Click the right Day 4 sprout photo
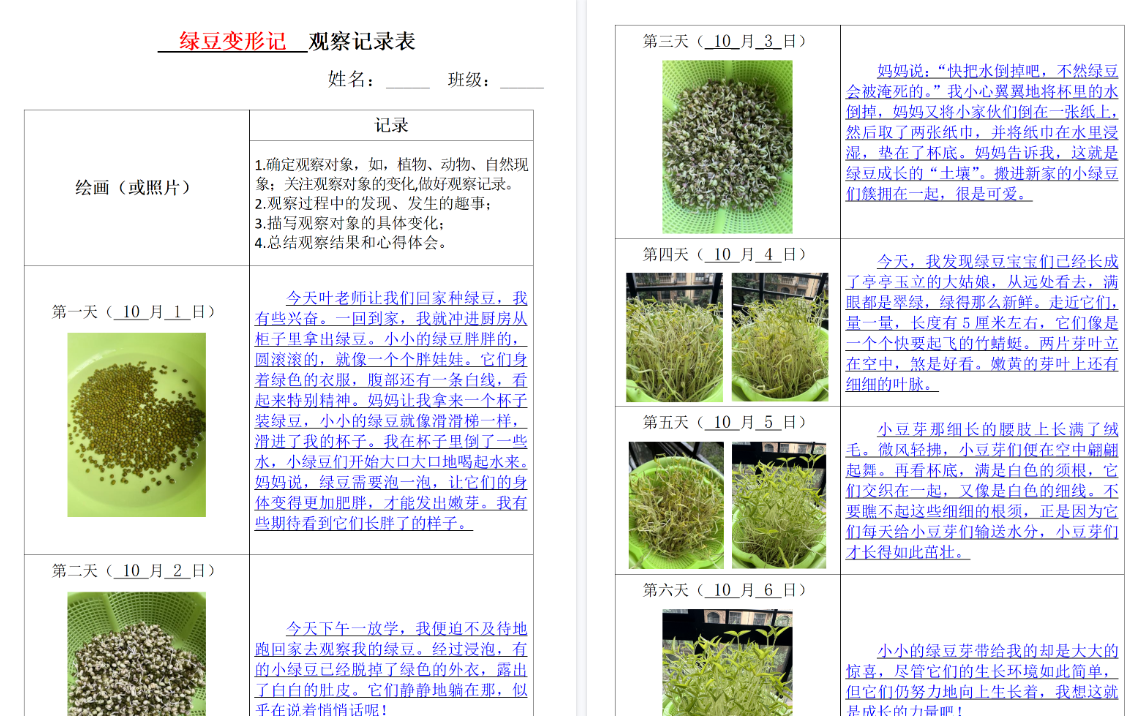 pyautogui.click(x=780, y=335)
